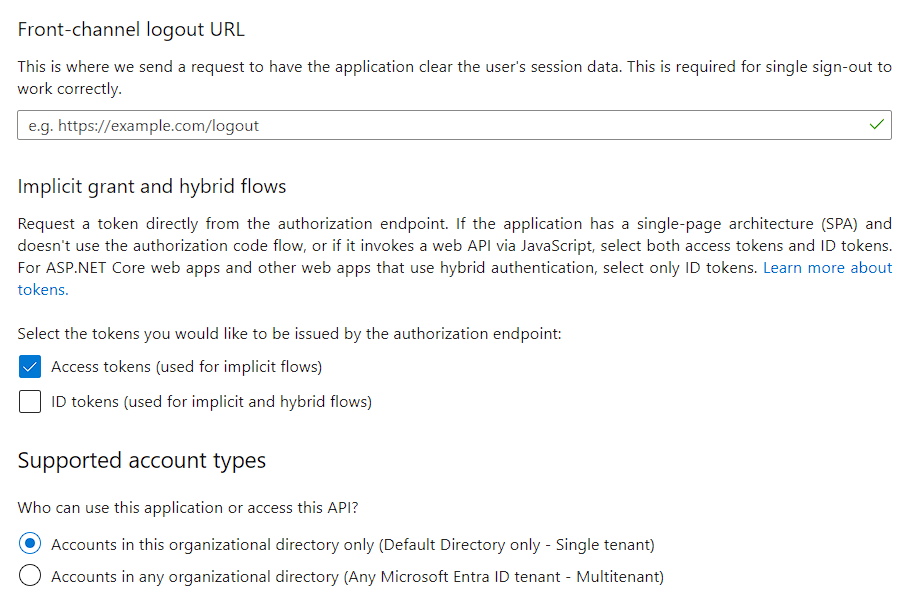Choose the Multitenant radio button
The height and width of the screenshot is (593, 923).
pos(30,575)
